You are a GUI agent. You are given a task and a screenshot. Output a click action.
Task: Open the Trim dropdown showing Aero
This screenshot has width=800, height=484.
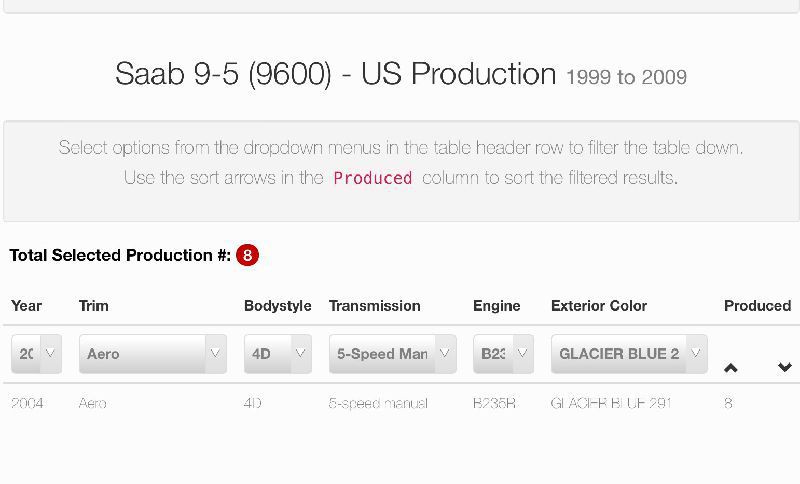click(152, 354)
